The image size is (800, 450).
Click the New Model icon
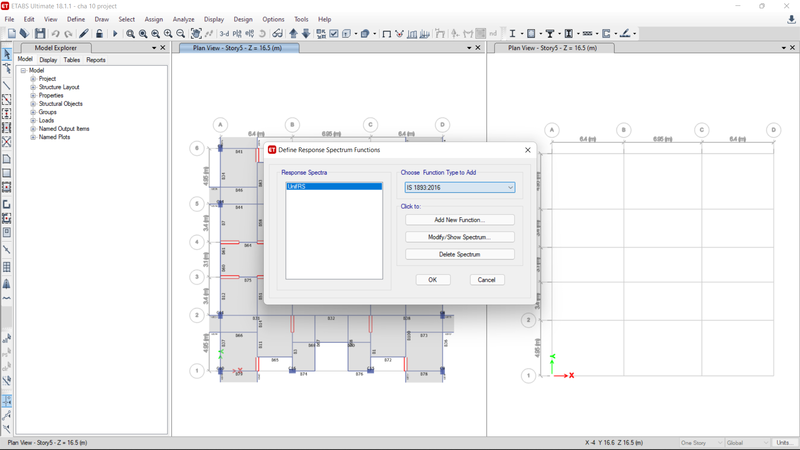(12, 34)
